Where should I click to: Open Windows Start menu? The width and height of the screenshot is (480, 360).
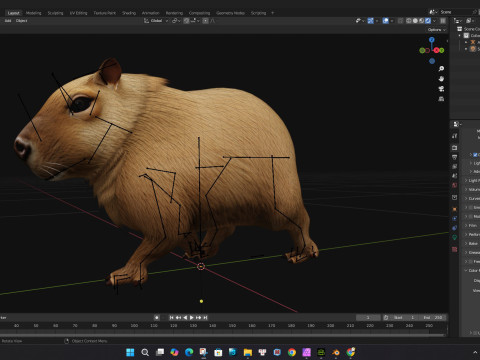(x=130, y=352)
